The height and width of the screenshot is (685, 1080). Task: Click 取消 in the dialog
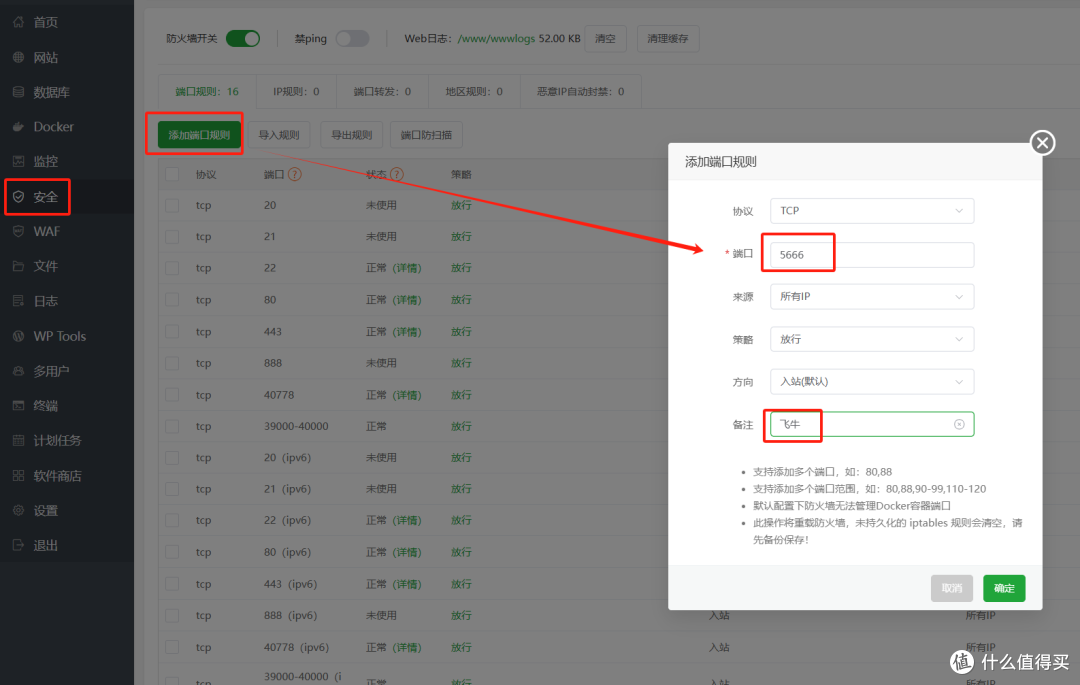click(952, 588)
